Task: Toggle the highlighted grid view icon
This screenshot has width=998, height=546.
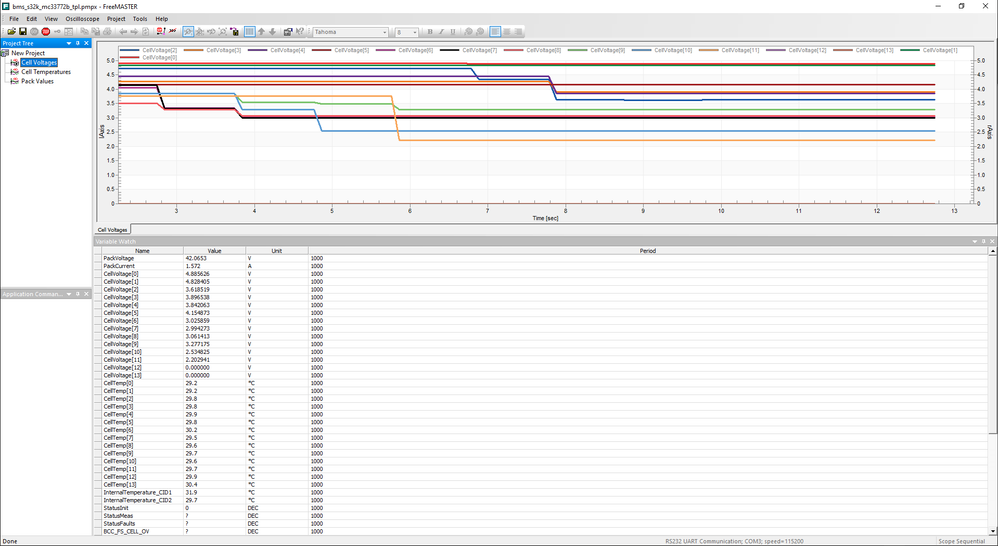Action: tap(250, 31)
